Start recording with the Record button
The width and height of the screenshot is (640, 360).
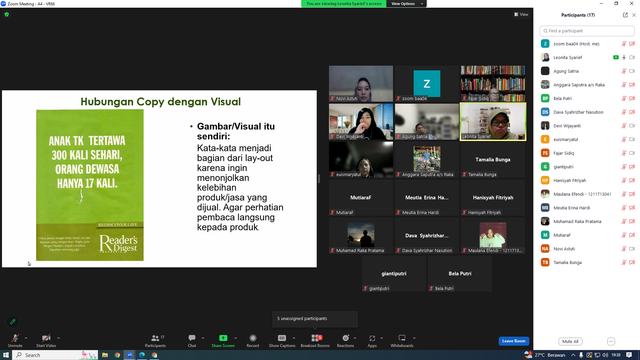tap(253, 340)
